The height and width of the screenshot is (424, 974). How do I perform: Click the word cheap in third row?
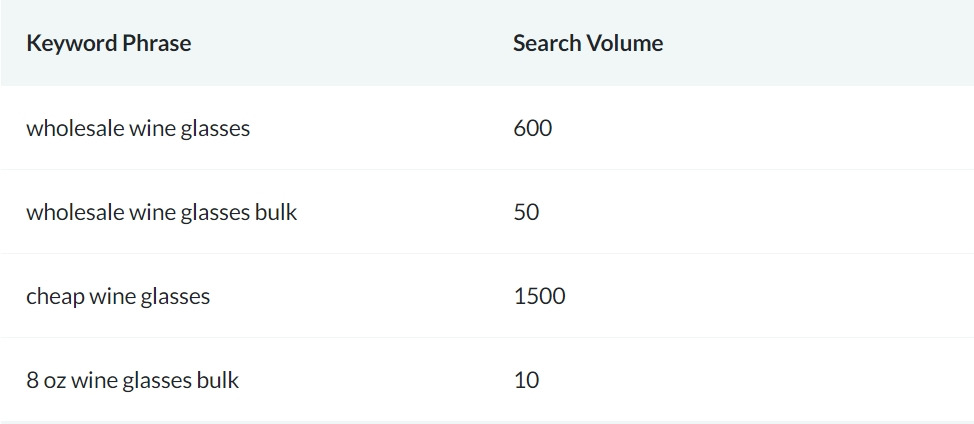tap(55, 297)
